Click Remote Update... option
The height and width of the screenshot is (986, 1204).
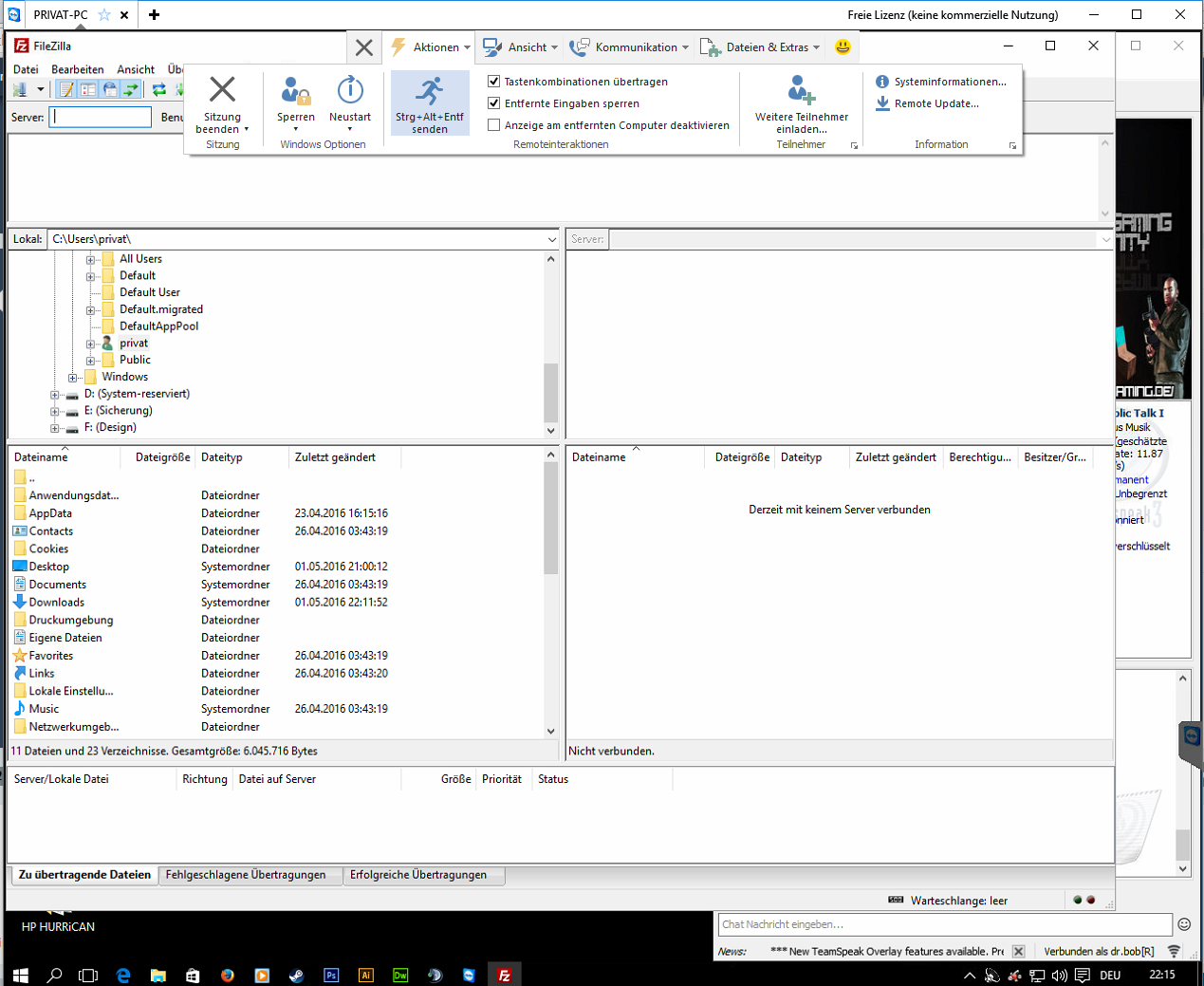click(x=935, y=103)
